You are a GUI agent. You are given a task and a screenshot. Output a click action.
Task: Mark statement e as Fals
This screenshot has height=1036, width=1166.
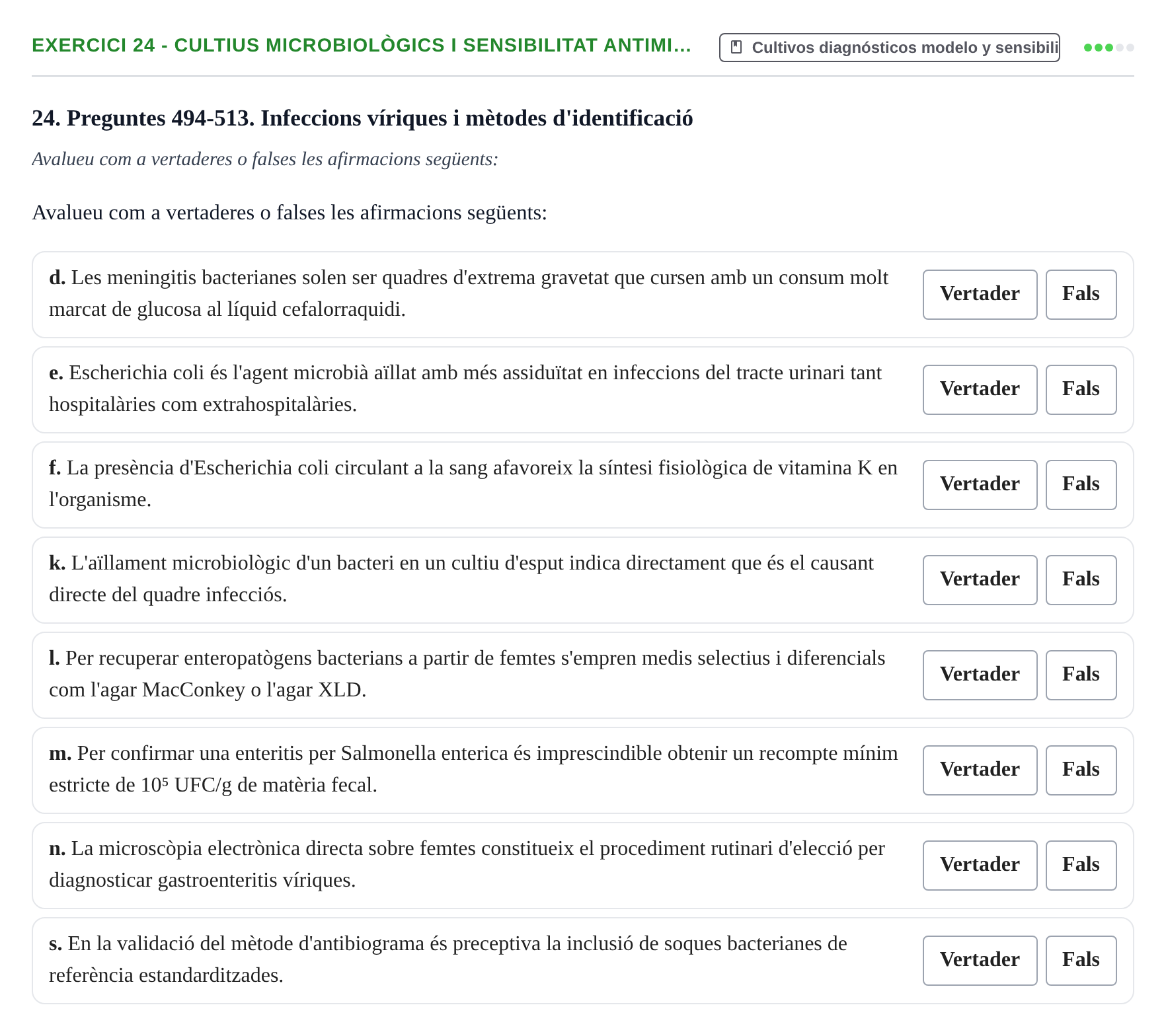coord(1081,389)
